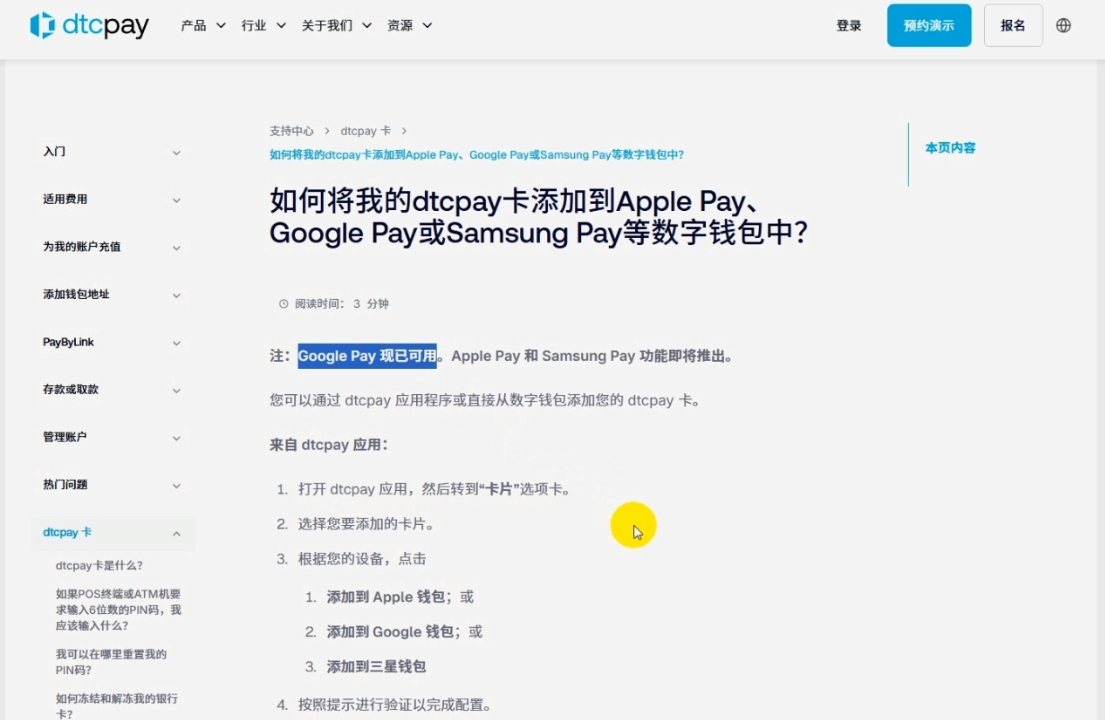The height and width of the screenshot is (720, 1105).
Task: Click the 登录 link
Action: pyautogui.click(x=848, y=25)
